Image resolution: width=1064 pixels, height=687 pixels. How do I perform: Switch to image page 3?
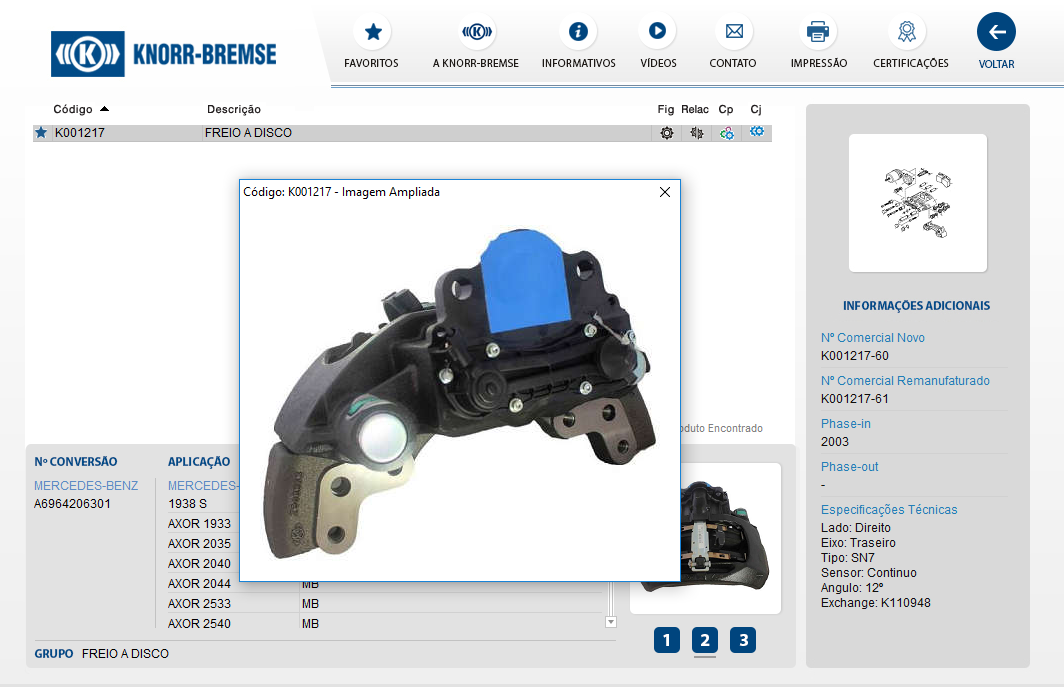(x=743, y=640)
